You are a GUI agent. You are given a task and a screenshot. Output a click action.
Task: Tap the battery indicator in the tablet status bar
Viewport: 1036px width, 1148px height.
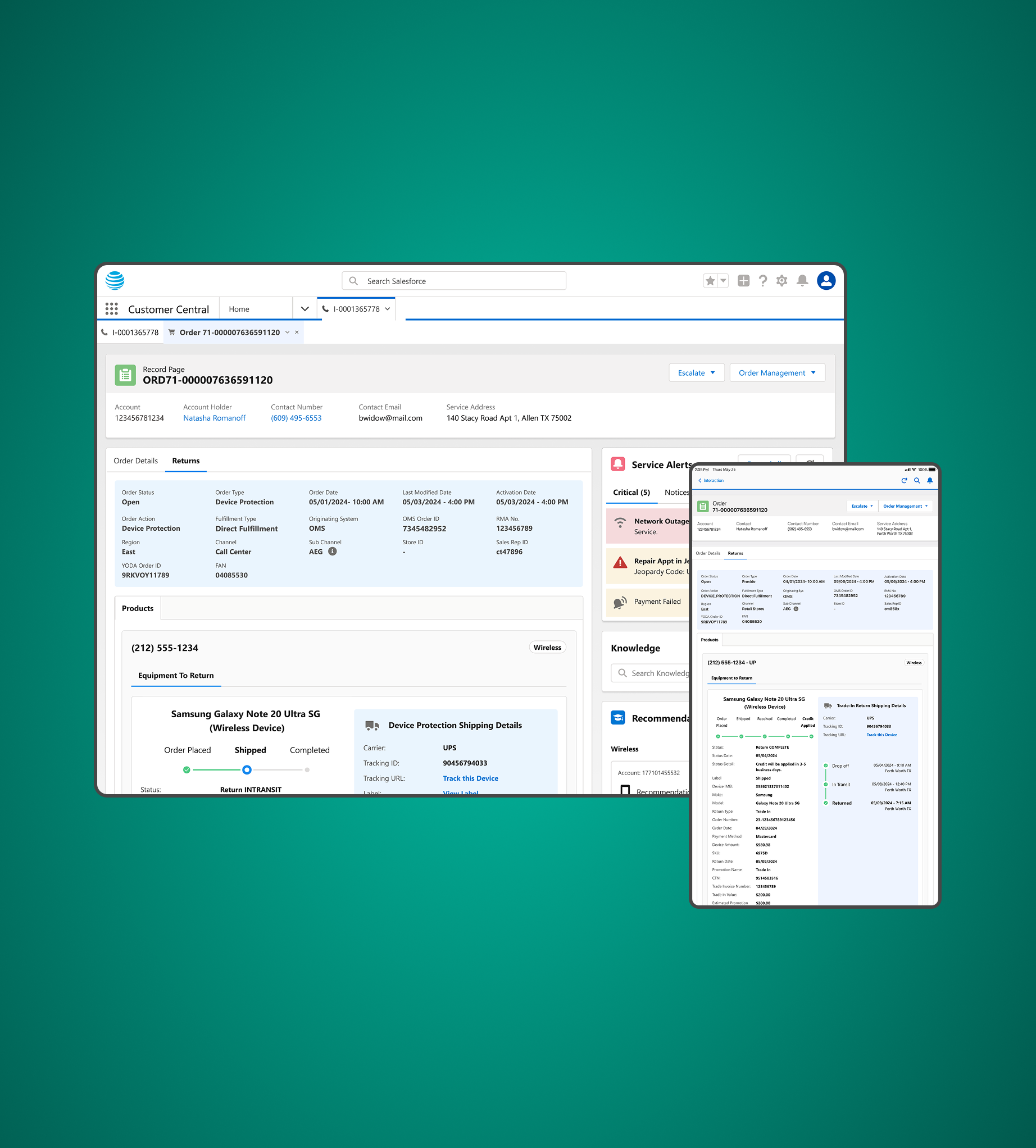pyautogui.click(x=932, y=470)
